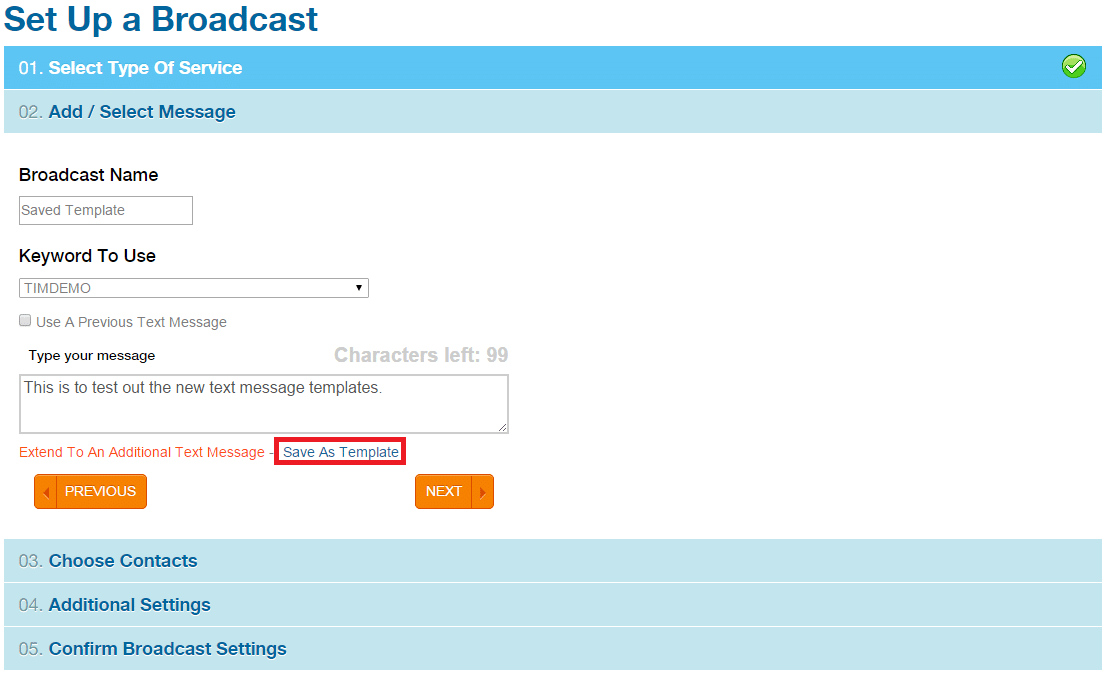This screenshot has width=1106, height=674.
Task: Expand the 05. Confirm Broadcast Settings section
Action: [x=553, y=649]
